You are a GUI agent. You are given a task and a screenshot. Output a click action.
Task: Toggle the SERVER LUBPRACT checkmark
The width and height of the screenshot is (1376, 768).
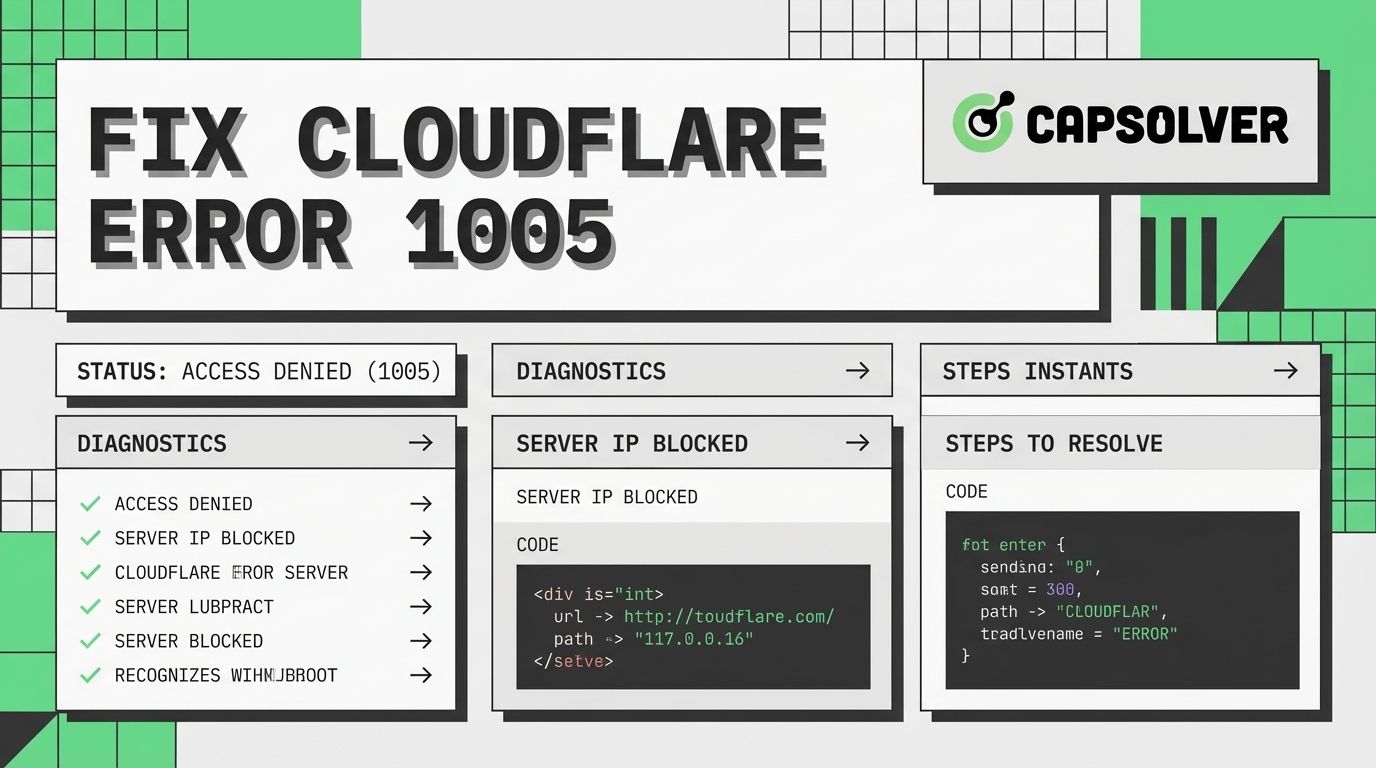[90, 607]
